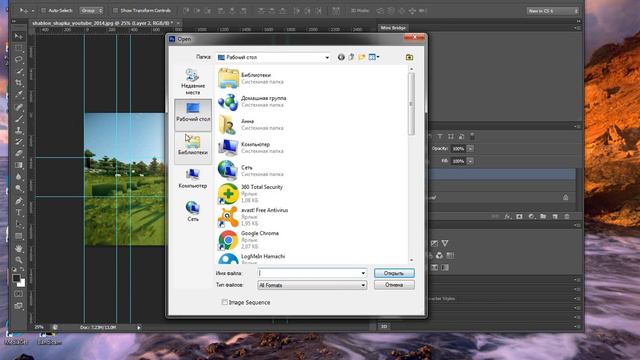Toggle Show Transform Controls checkbox
Image resolution: width=640 pixels, height=360 pixels.
pyautogui.click(x=116, y=11)
